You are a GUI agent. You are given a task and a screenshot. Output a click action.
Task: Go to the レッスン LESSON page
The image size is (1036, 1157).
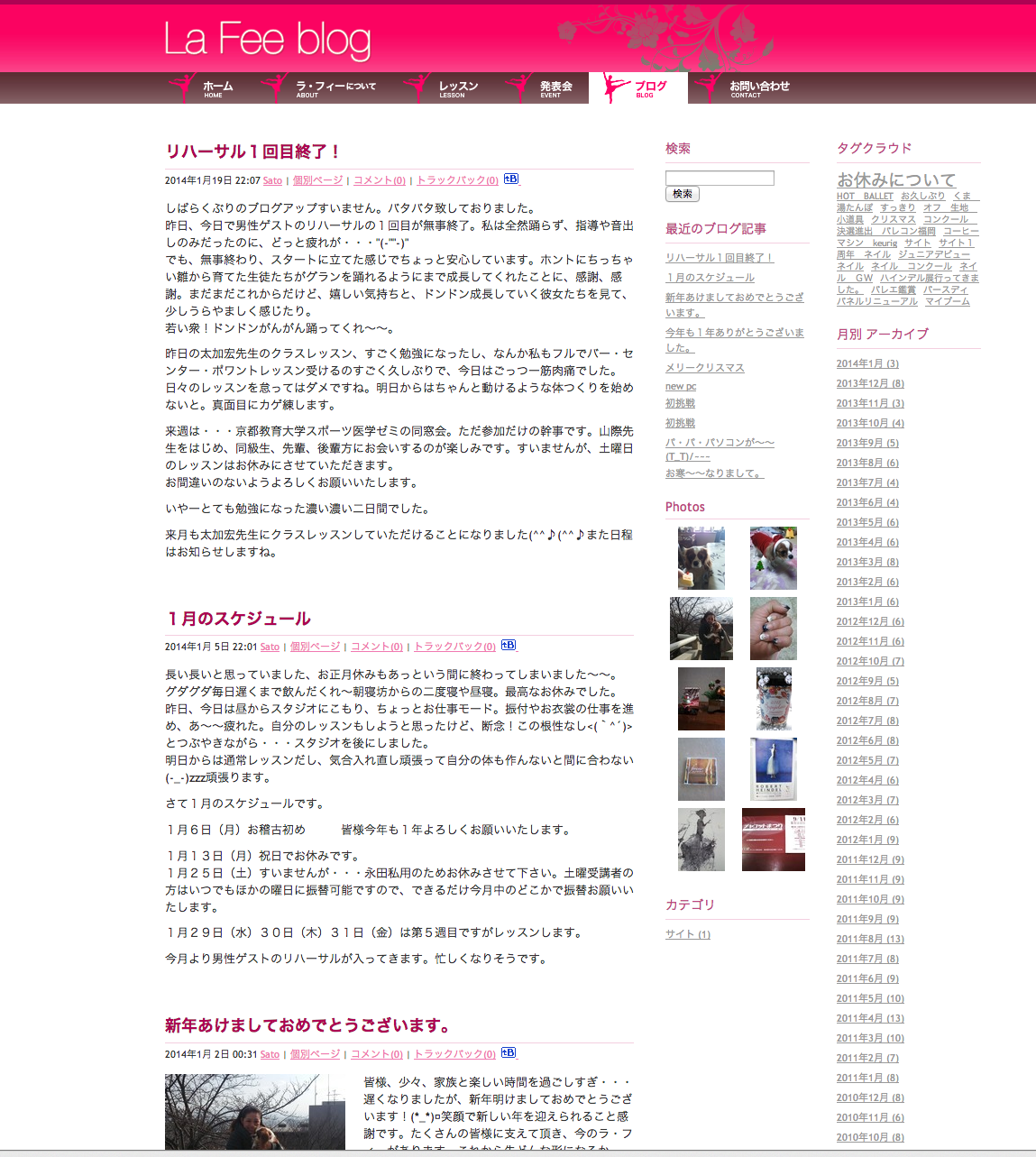pos(457,88)
